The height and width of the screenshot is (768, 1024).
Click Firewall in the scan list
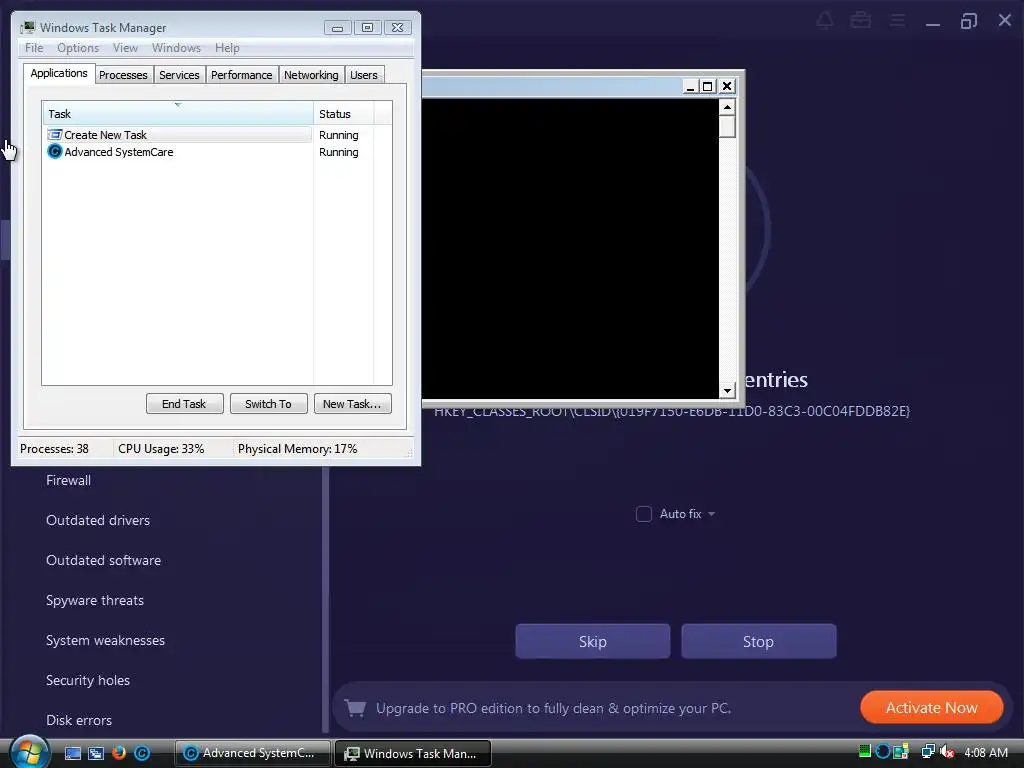coord(69,481)
